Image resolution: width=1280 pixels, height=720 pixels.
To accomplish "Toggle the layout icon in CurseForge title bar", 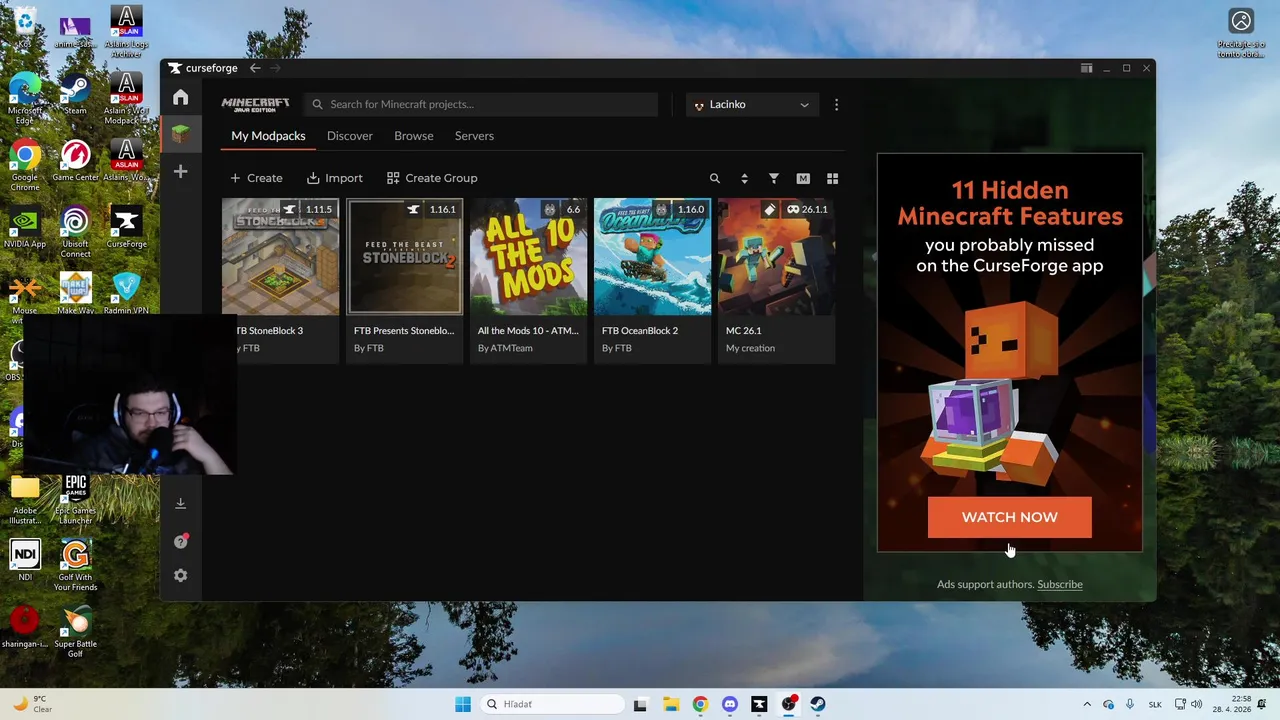I will [1086, 68].
